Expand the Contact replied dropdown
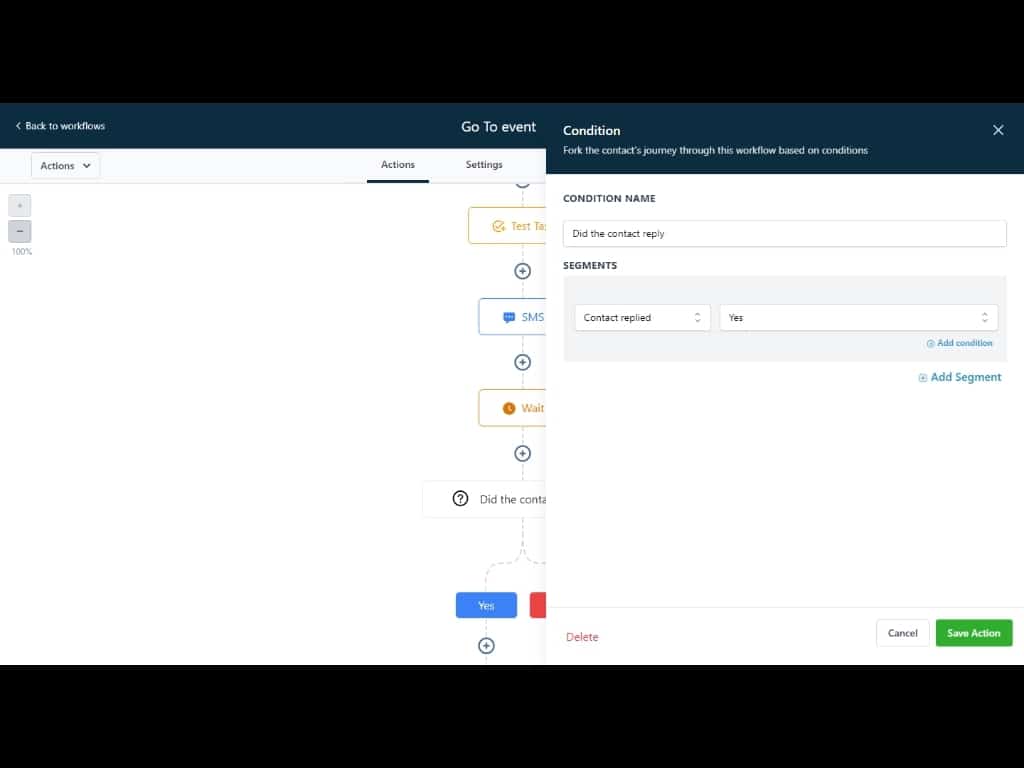 [642, 318]
